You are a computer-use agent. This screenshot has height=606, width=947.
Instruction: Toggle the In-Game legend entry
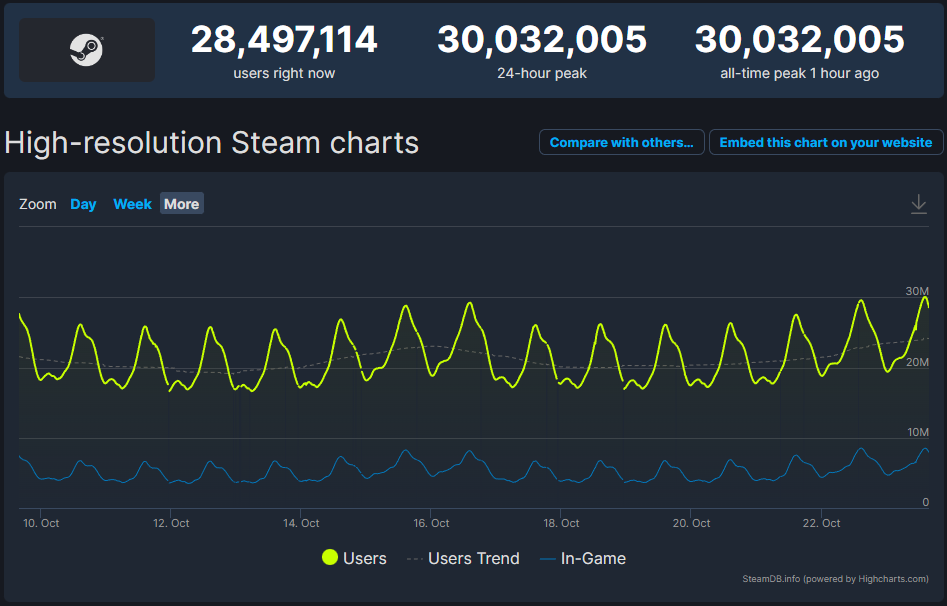point(583,558)
